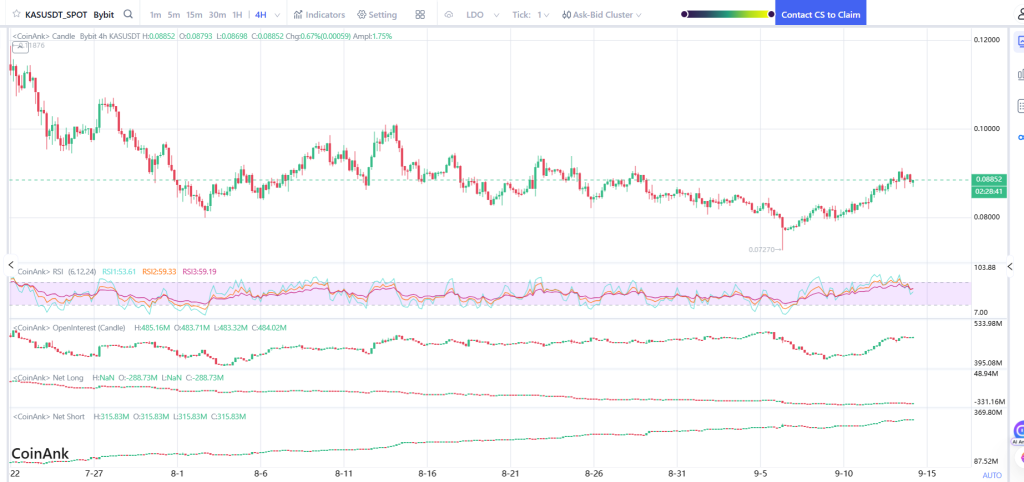Select the 1m timeframe
1024x482 pixels.
155,15
